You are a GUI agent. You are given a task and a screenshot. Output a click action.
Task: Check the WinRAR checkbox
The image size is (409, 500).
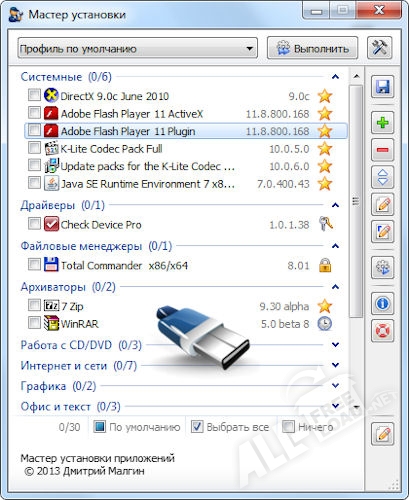coord(34,323)
